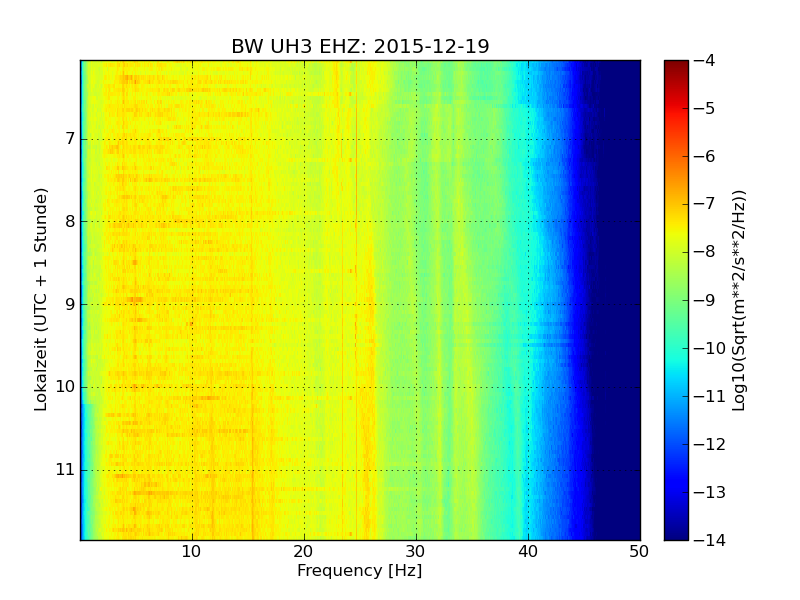Click the y-axis tick label '7'
Viewport: 800px width, 600px height.
coord(70,139)
